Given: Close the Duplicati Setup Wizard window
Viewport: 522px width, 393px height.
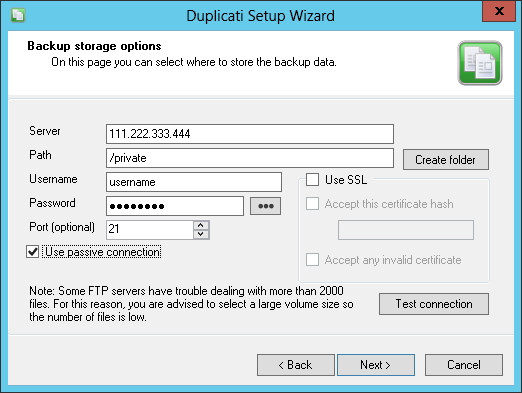Looking at the screenshot, I should tap(499, 11).
